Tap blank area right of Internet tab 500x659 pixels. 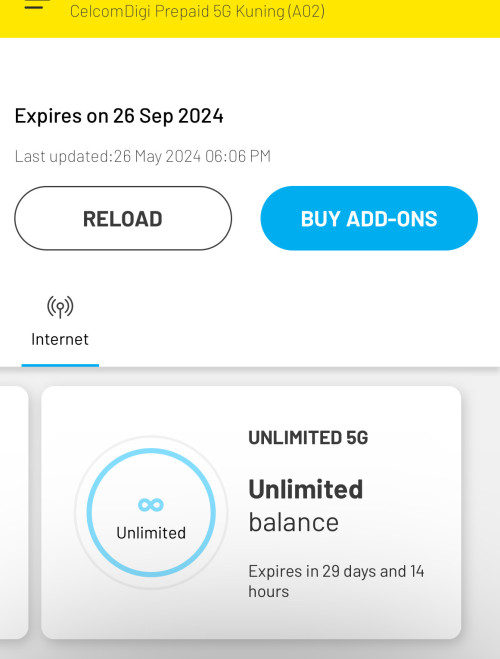pyautogui.click(x=294, y=324)
